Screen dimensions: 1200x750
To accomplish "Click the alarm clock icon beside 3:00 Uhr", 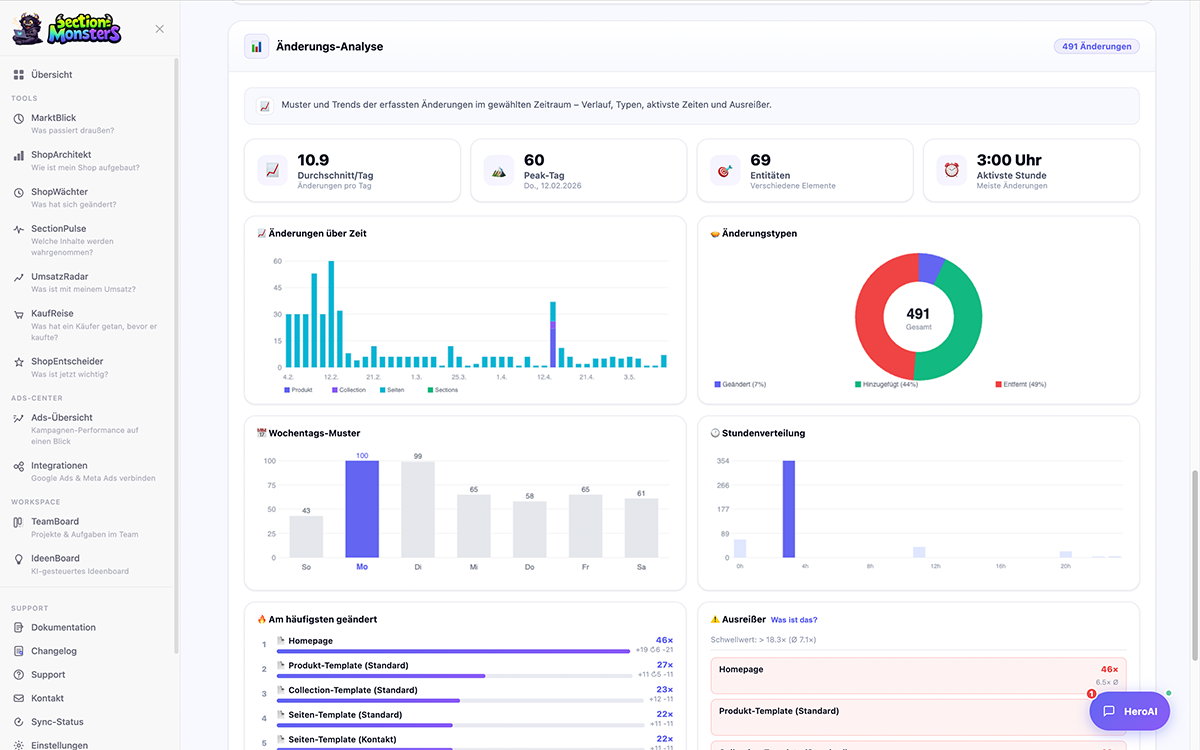I will [950, 171].
